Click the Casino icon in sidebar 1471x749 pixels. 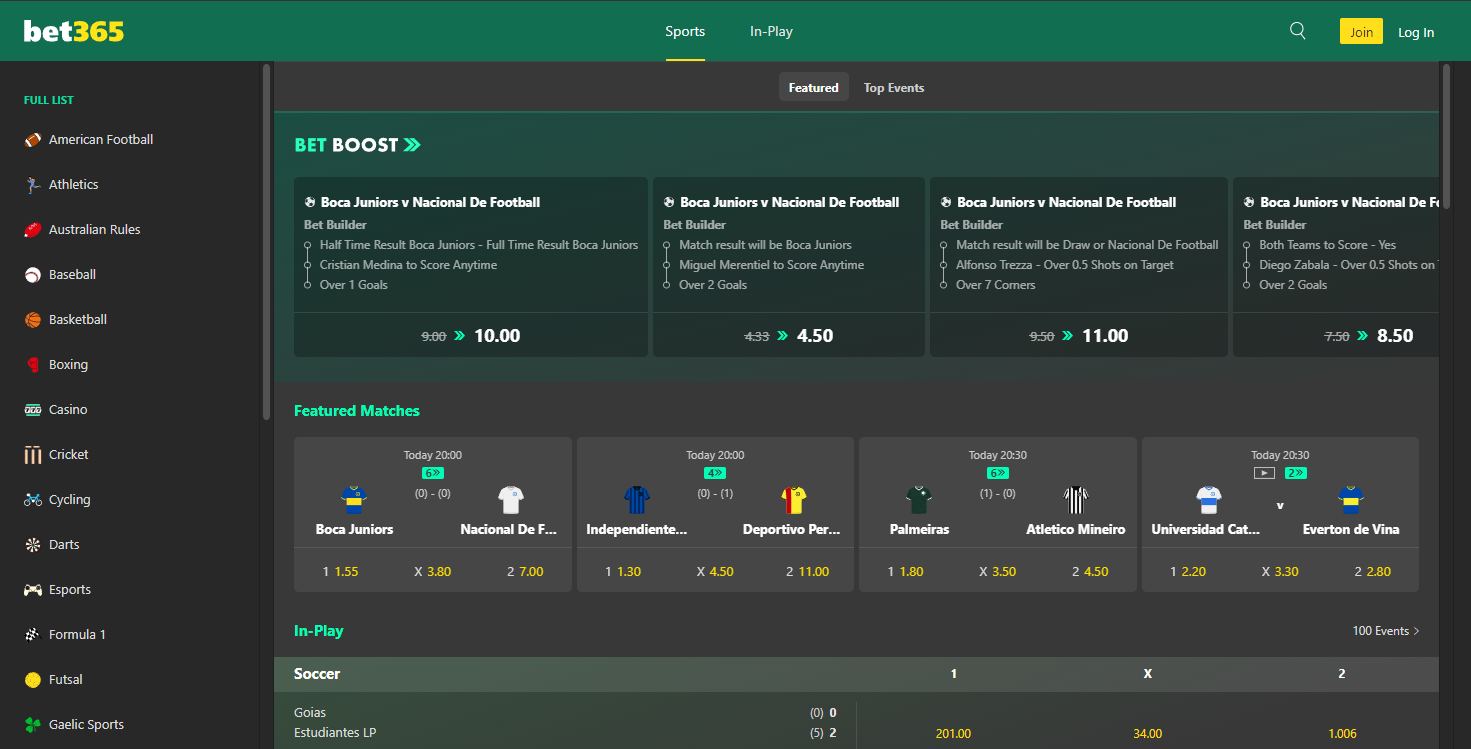tap(33, 410)
